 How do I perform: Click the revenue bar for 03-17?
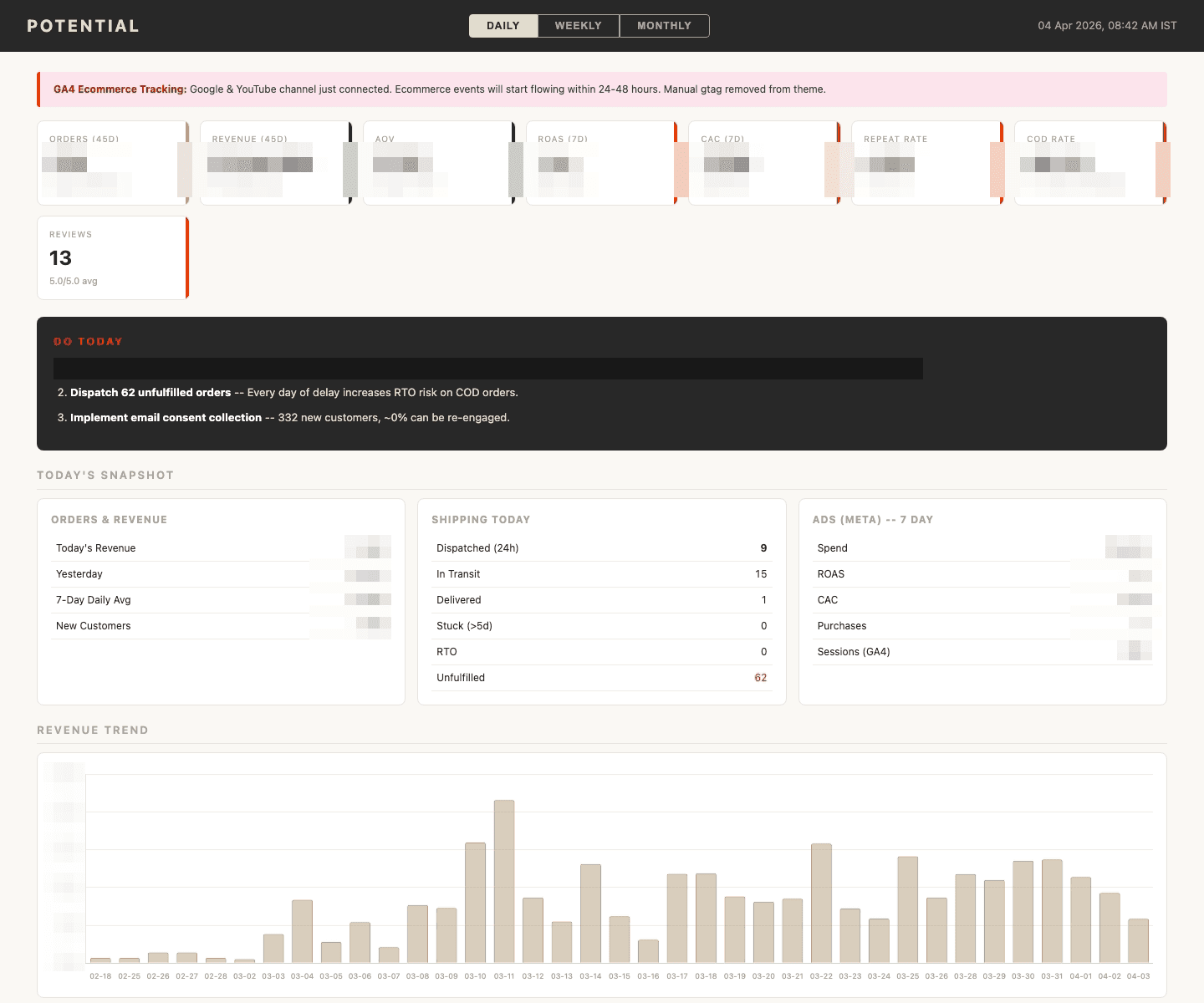677,919
